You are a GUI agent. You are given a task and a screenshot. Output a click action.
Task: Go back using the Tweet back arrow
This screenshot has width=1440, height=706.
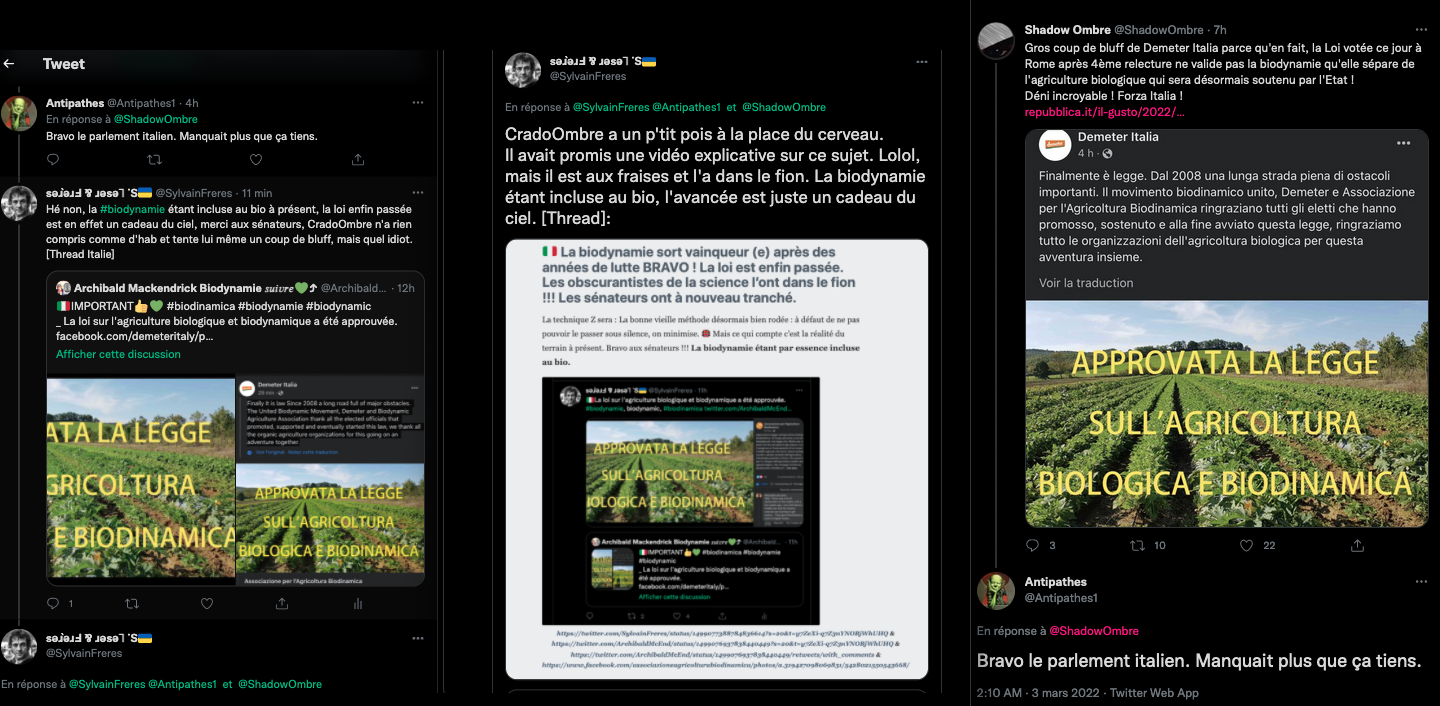(x=9, y=64)
